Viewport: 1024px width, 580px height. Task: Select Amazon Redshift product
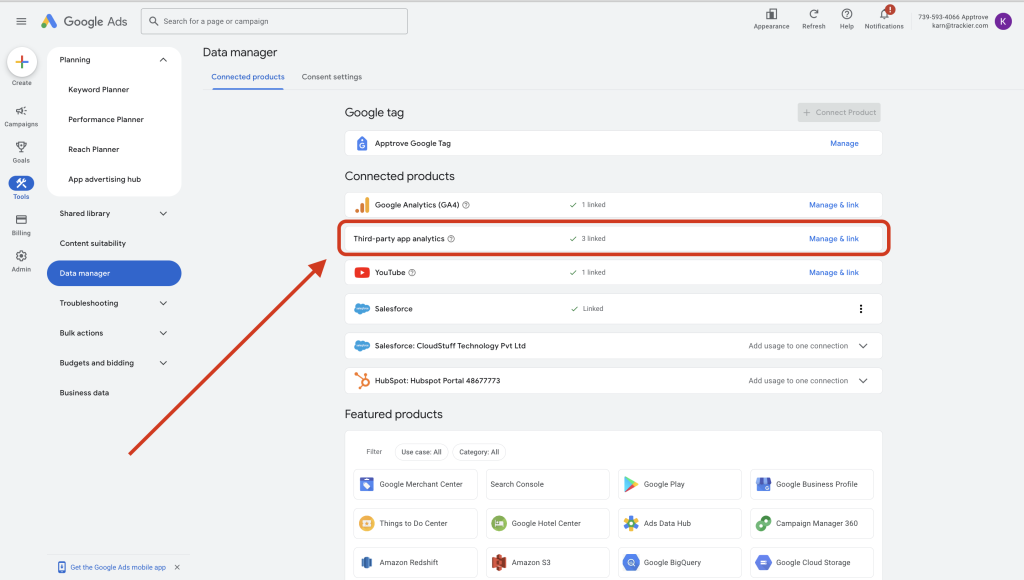pos(415,563)
